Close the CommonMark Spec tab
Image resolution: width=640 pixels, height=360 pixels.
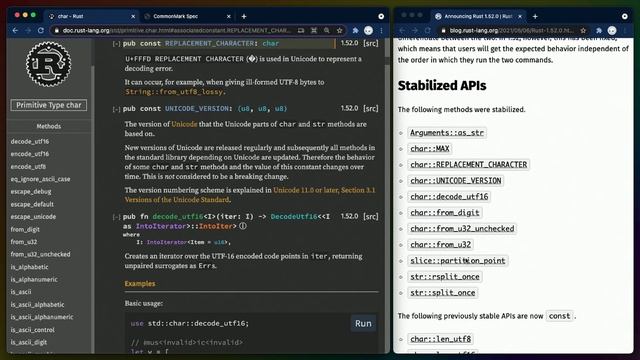pyautogui.click(x=229, y=16)
